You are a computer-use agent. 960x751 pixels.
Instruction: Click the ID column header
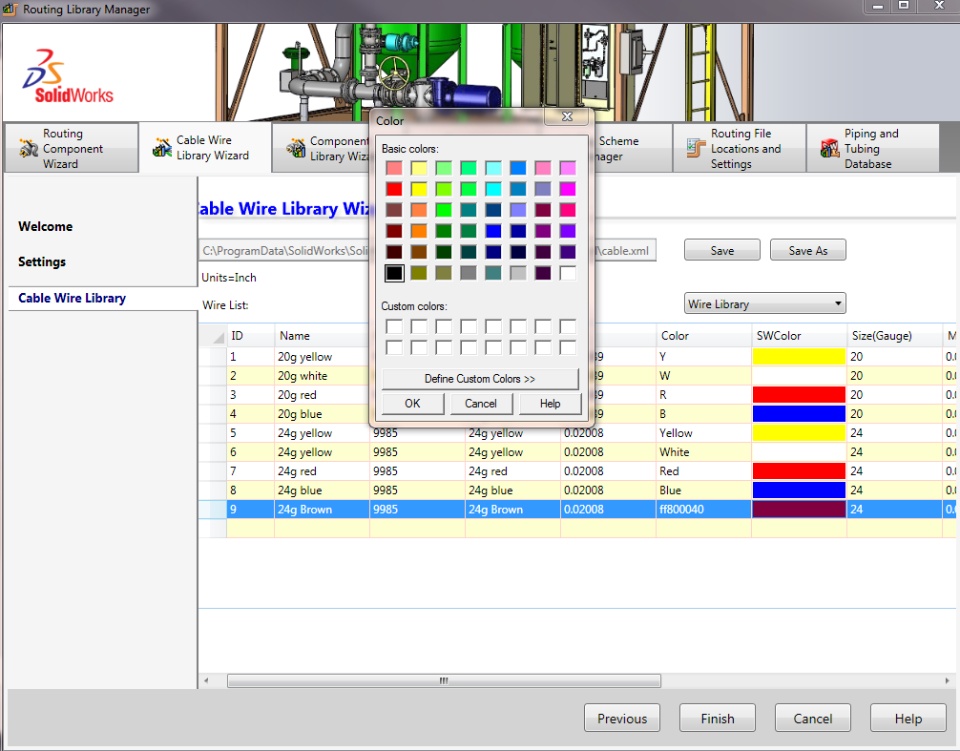pyautogui.click(x=250, y=335)
